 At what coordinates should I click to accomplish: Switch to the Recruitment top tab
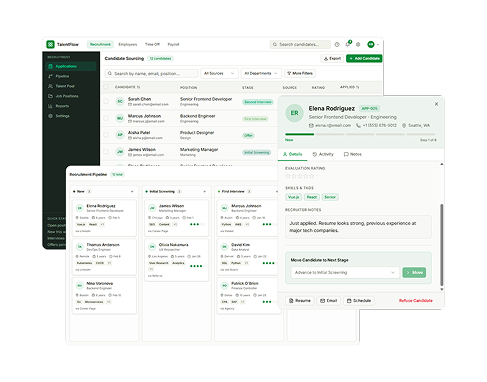pos(100,44)
